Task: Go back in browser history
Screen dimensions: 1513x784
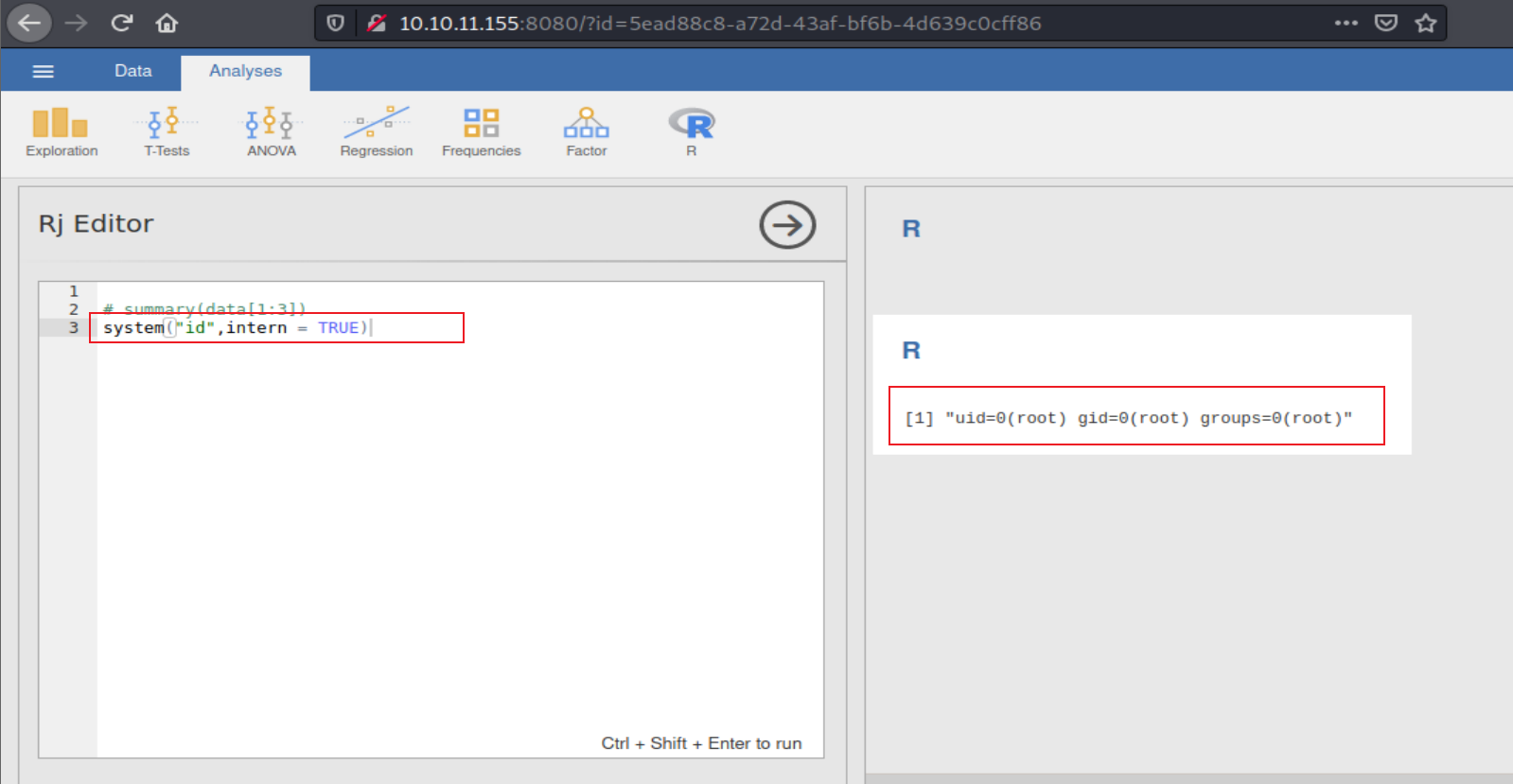Action: coord(29,23)
